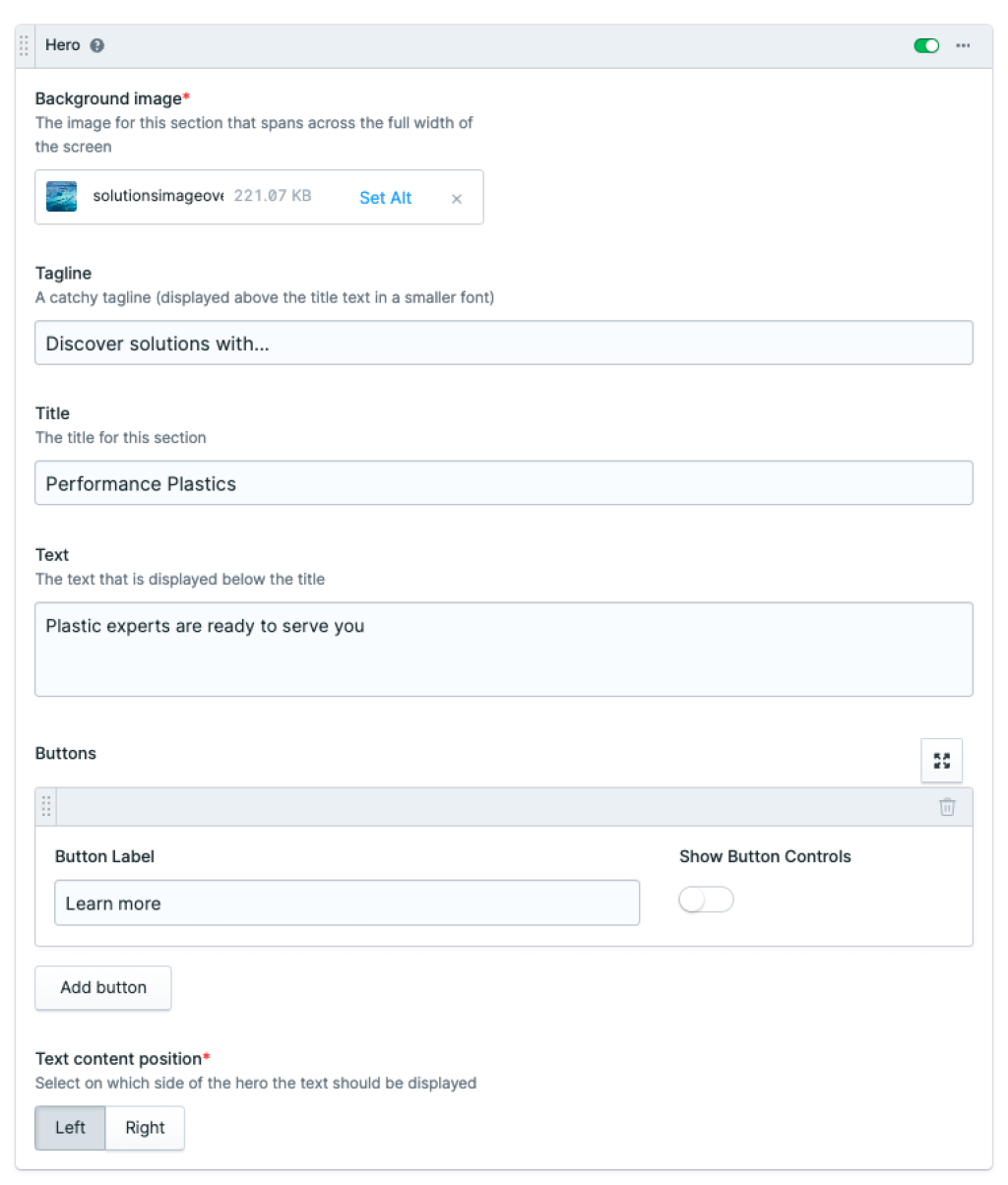Image resolution: width=1008 pixels, height=1185 pixels.
Task: Click the Set Alt link
Action: [385, 198]
